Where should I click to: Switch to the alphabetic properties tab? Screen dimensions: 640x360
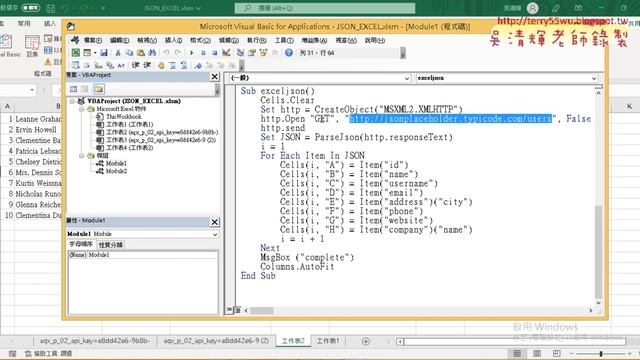coord(81,244)
